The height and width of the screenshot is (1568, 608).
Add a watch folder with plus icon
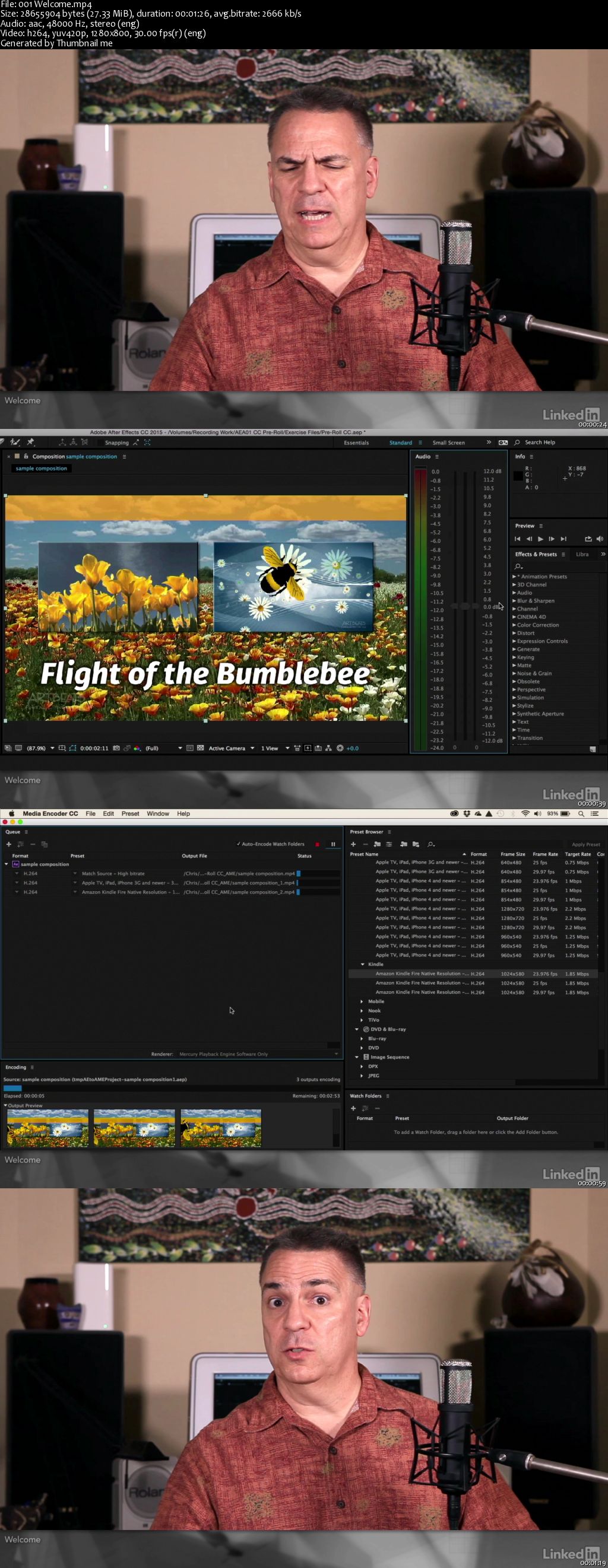point(353,1108)
